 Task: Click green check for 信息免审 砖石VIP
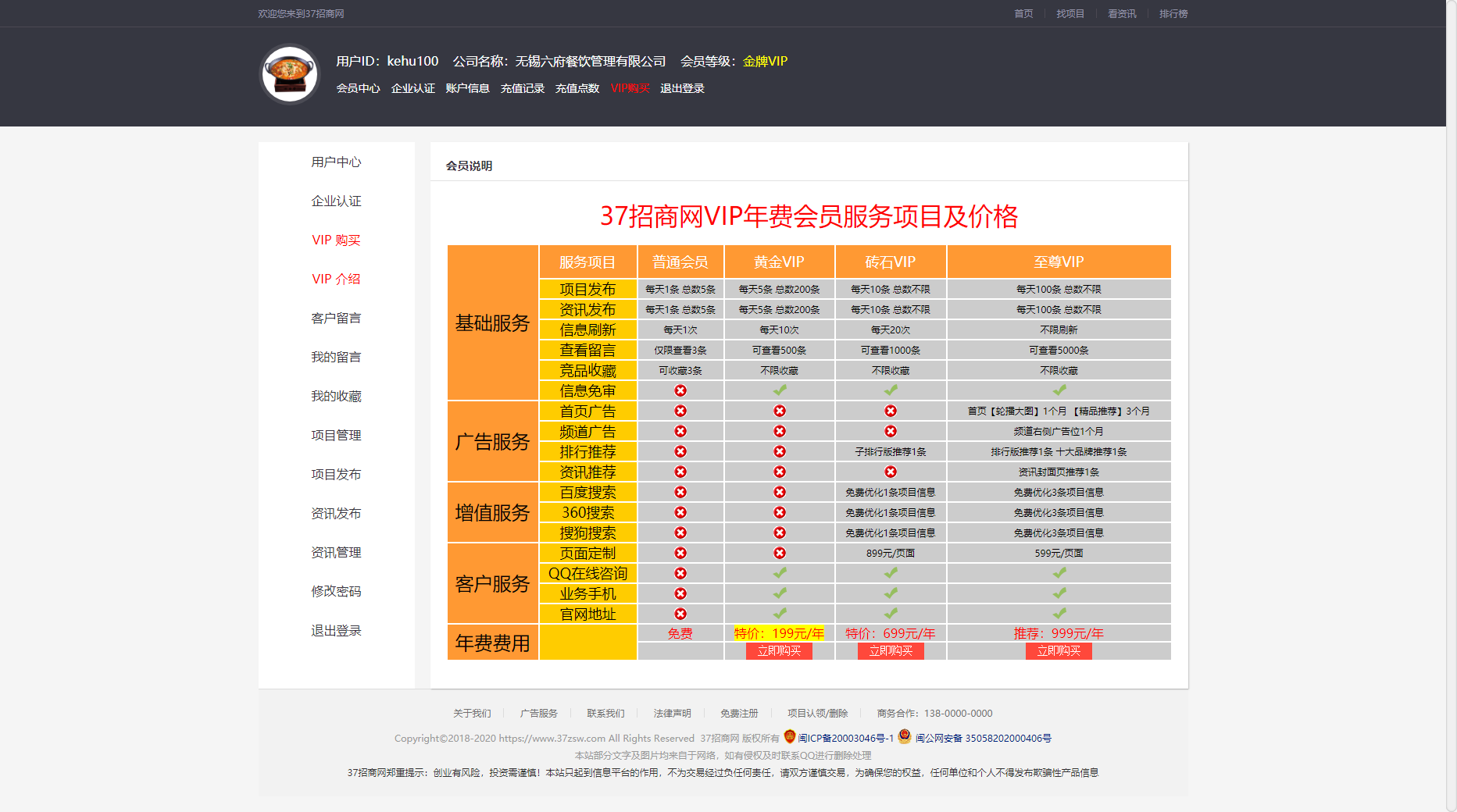coord(891,390)
